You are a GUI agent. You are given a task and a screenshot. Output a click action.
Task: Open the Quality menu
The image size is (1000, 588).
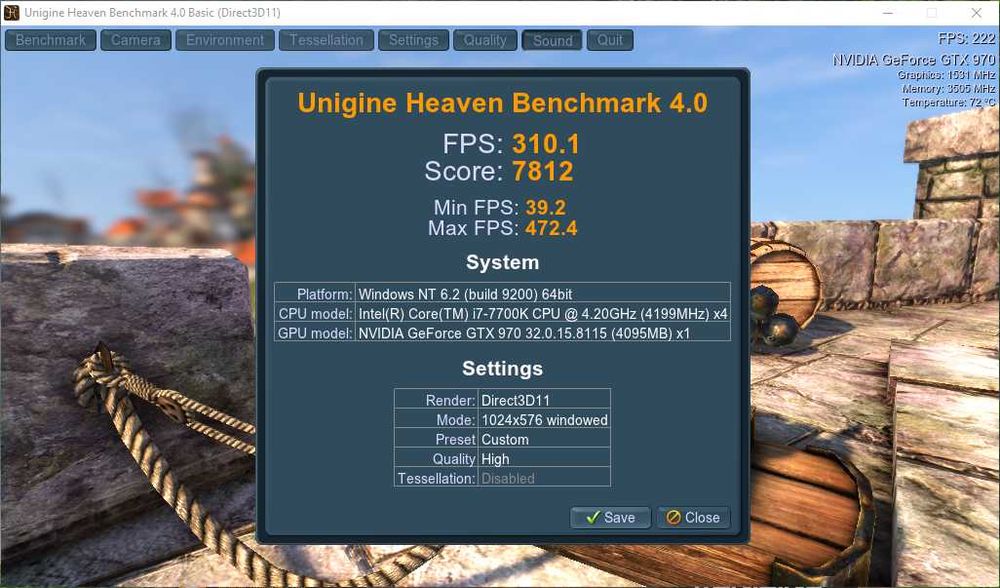point(485,40)
